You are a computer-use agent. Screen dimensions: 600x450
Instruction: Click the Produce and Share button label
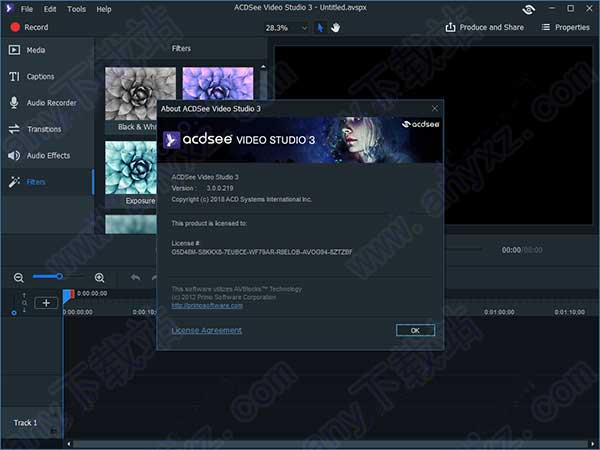point(491,27)
